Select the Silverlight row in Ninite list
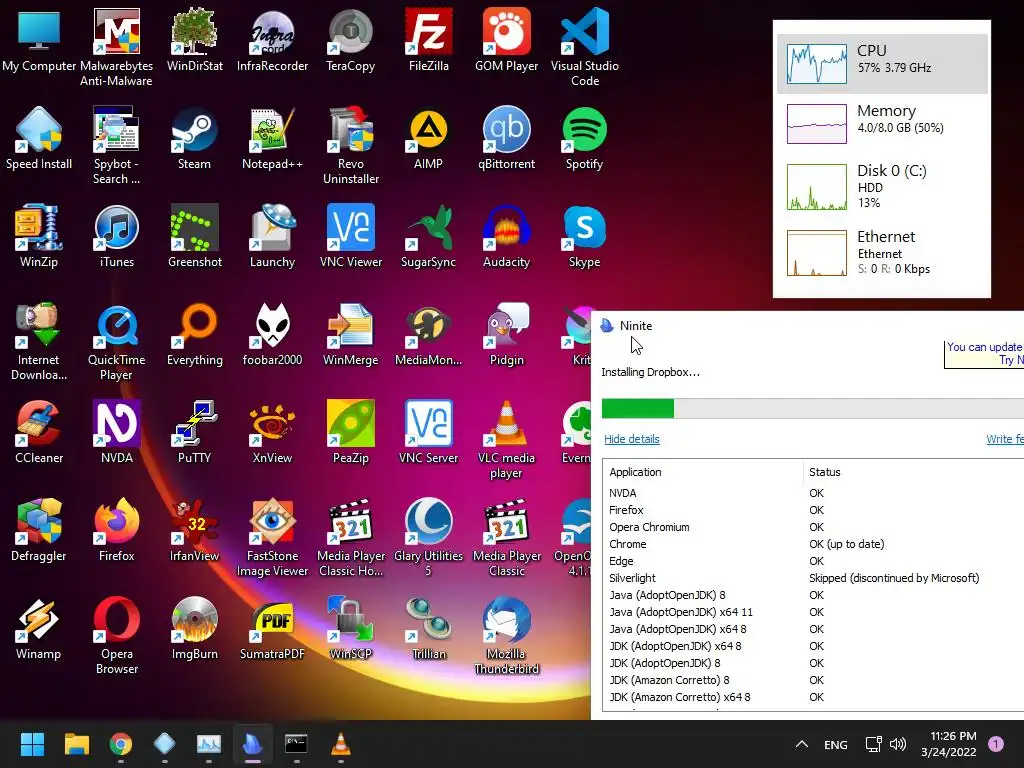1024x768 pixels. (813, 578)
